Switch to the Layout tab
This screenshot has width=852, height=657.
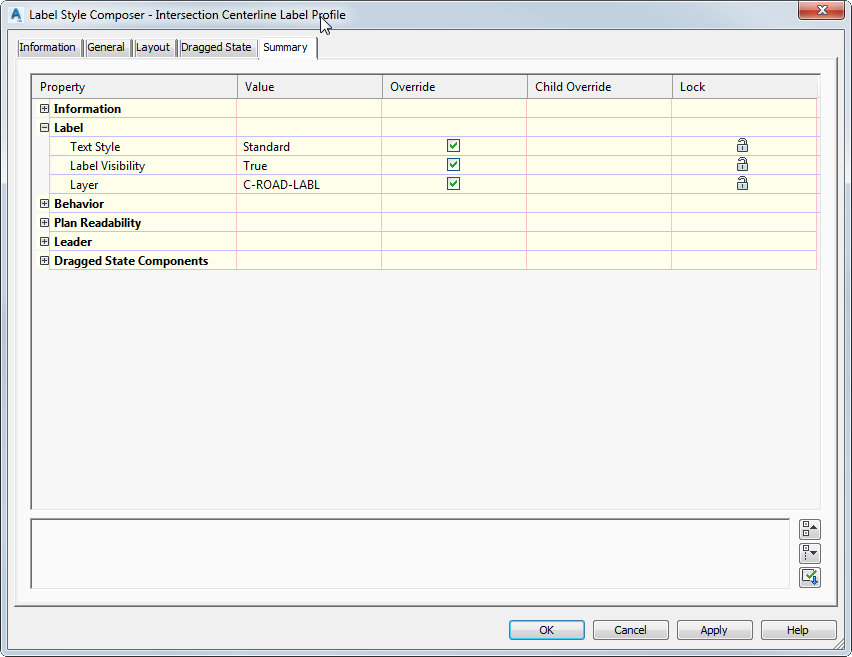tap(153, 47)
